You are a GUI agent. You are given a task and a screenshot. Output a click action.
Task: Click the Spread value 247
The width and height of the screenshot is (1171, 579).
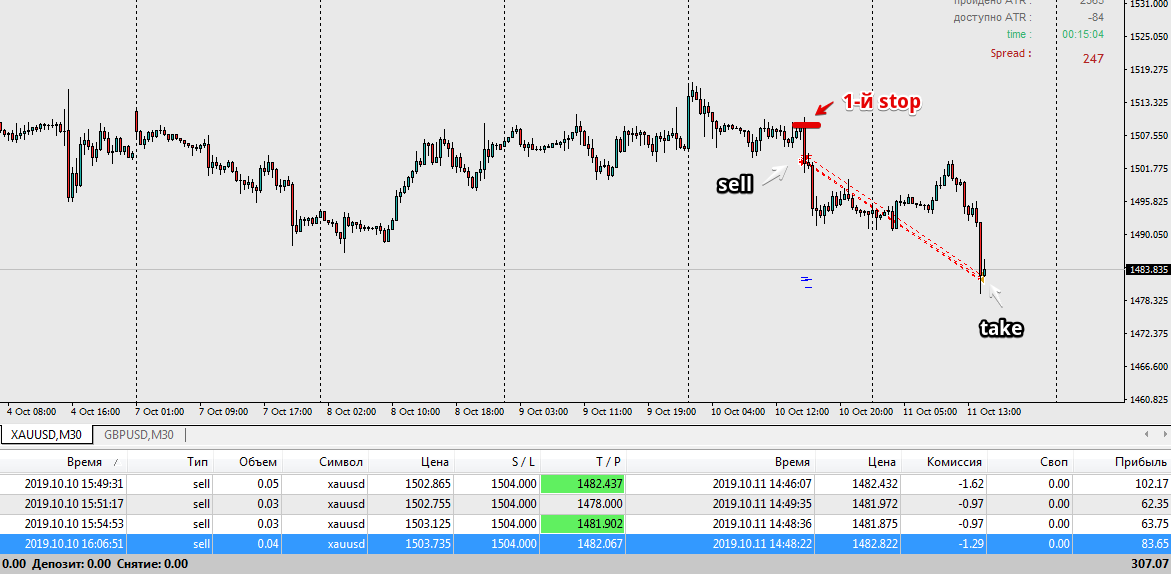(x=1093, y=58)
